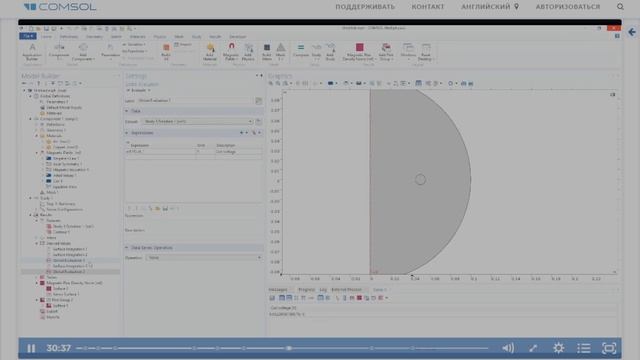Click the Add Material ribbon icon
The width and height of the screenshot is (640, 360).
210,52
